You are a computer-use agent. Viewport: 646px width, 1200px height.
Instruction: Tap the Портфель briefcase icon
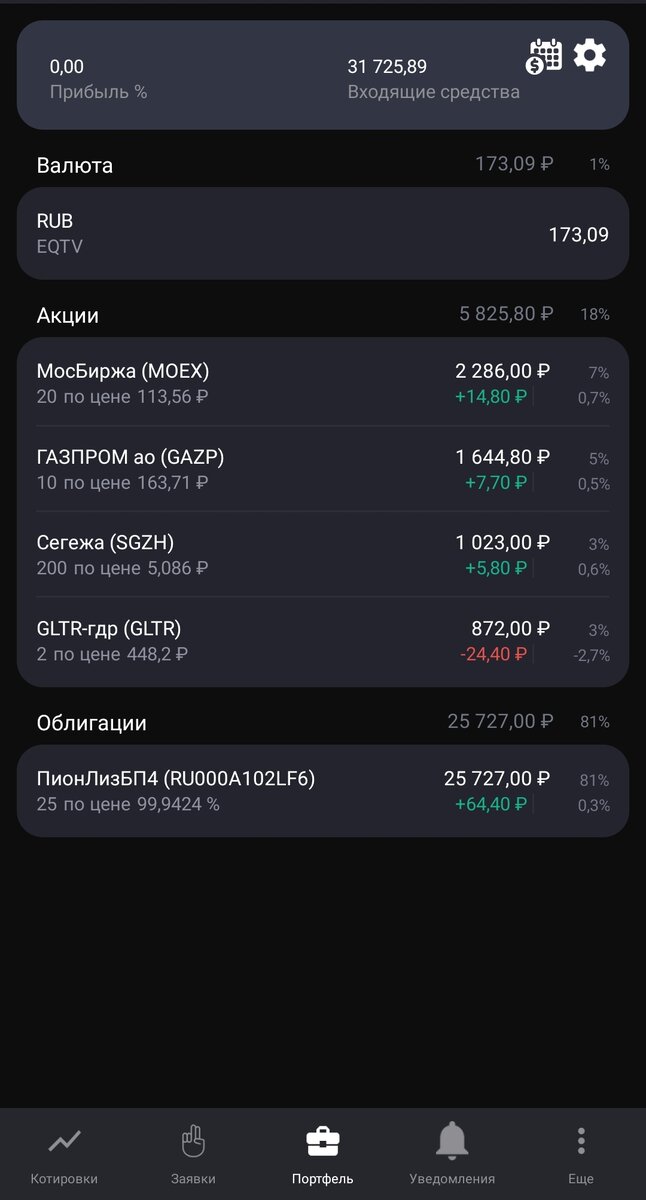point(322,1141)
